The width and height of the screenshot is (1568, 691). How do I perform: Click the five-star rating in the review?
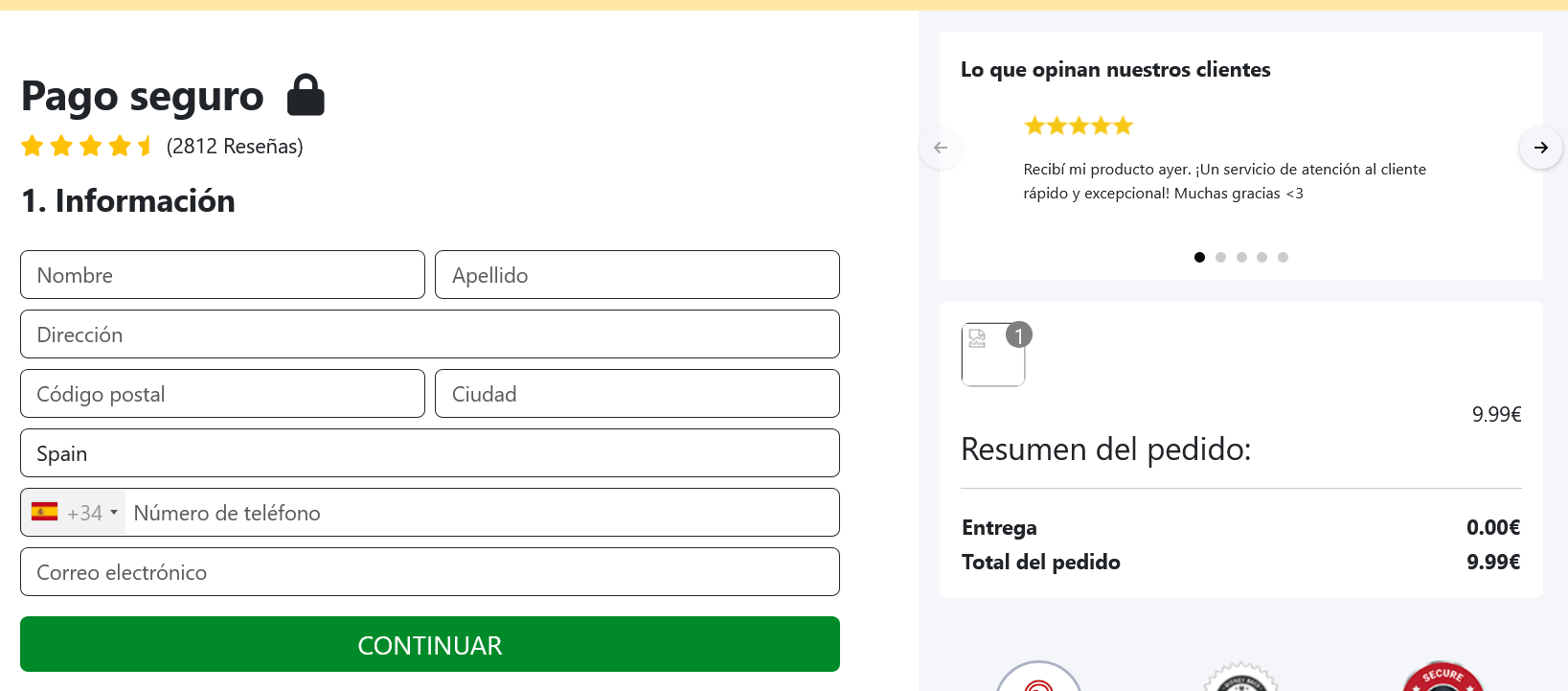click(x=1078, y=126)
